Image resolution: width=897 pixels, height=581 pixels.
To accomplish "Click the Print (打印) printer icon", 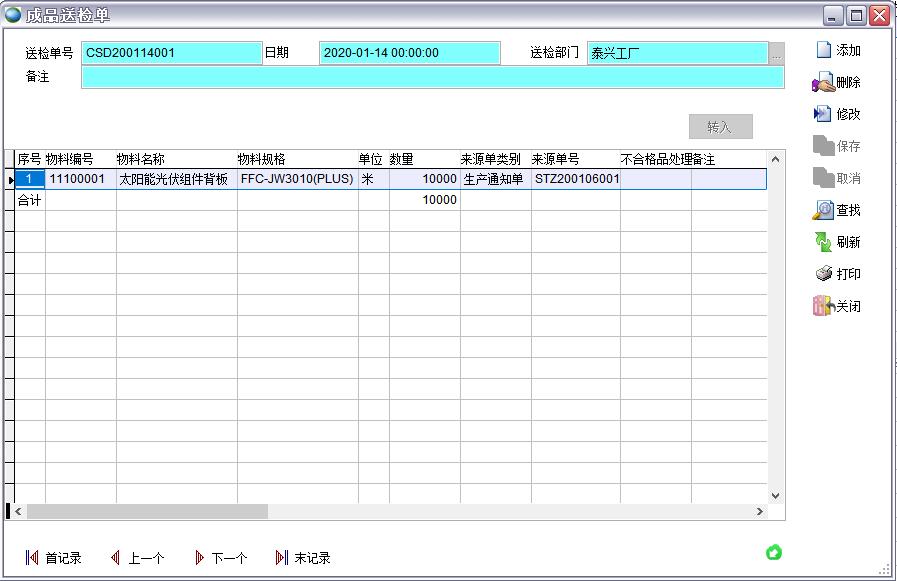I will click(823, 274).
